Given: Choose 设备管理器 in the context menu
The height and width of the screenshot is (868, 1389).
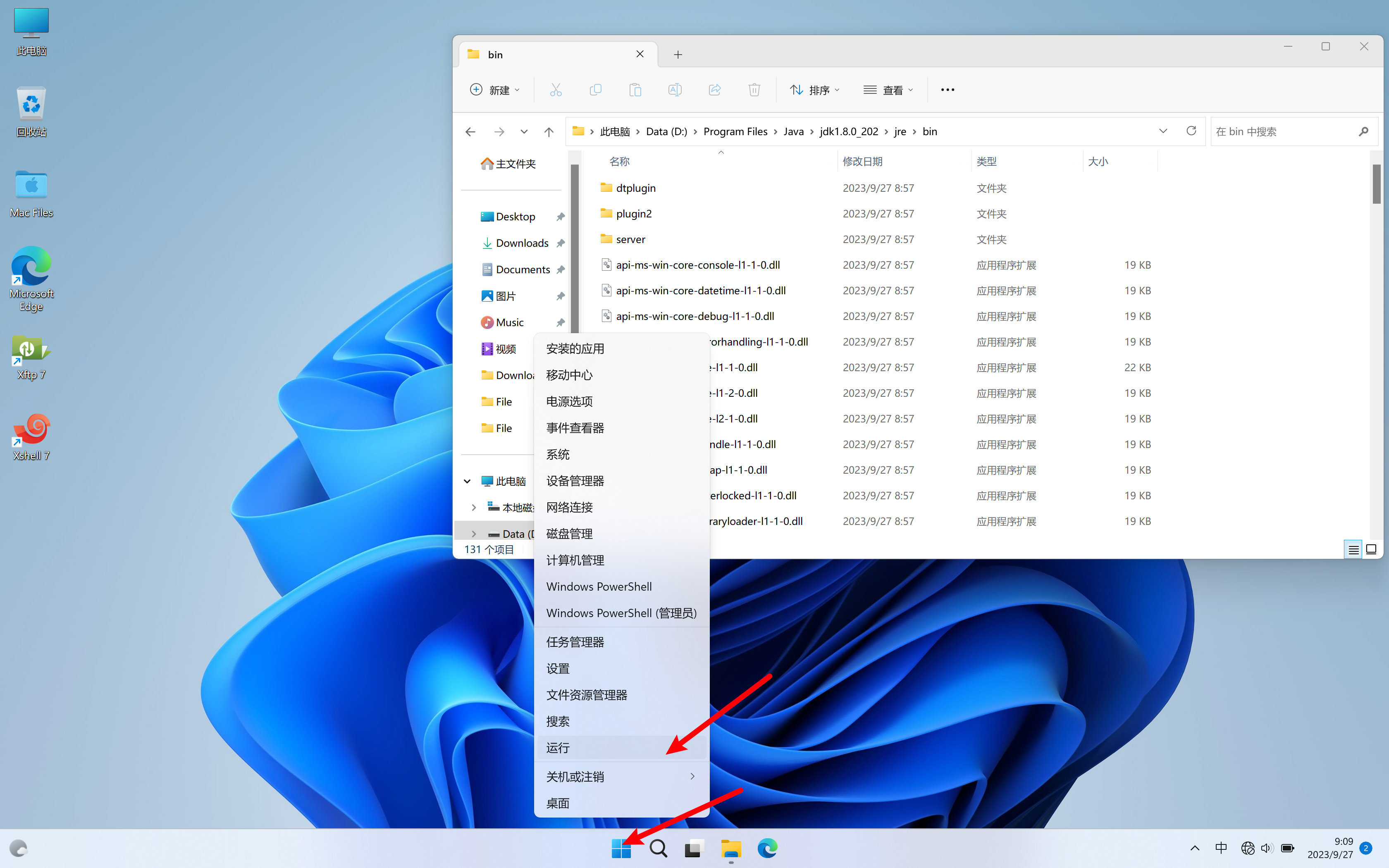Looking at the screenshot, I should tap(575, 481).
